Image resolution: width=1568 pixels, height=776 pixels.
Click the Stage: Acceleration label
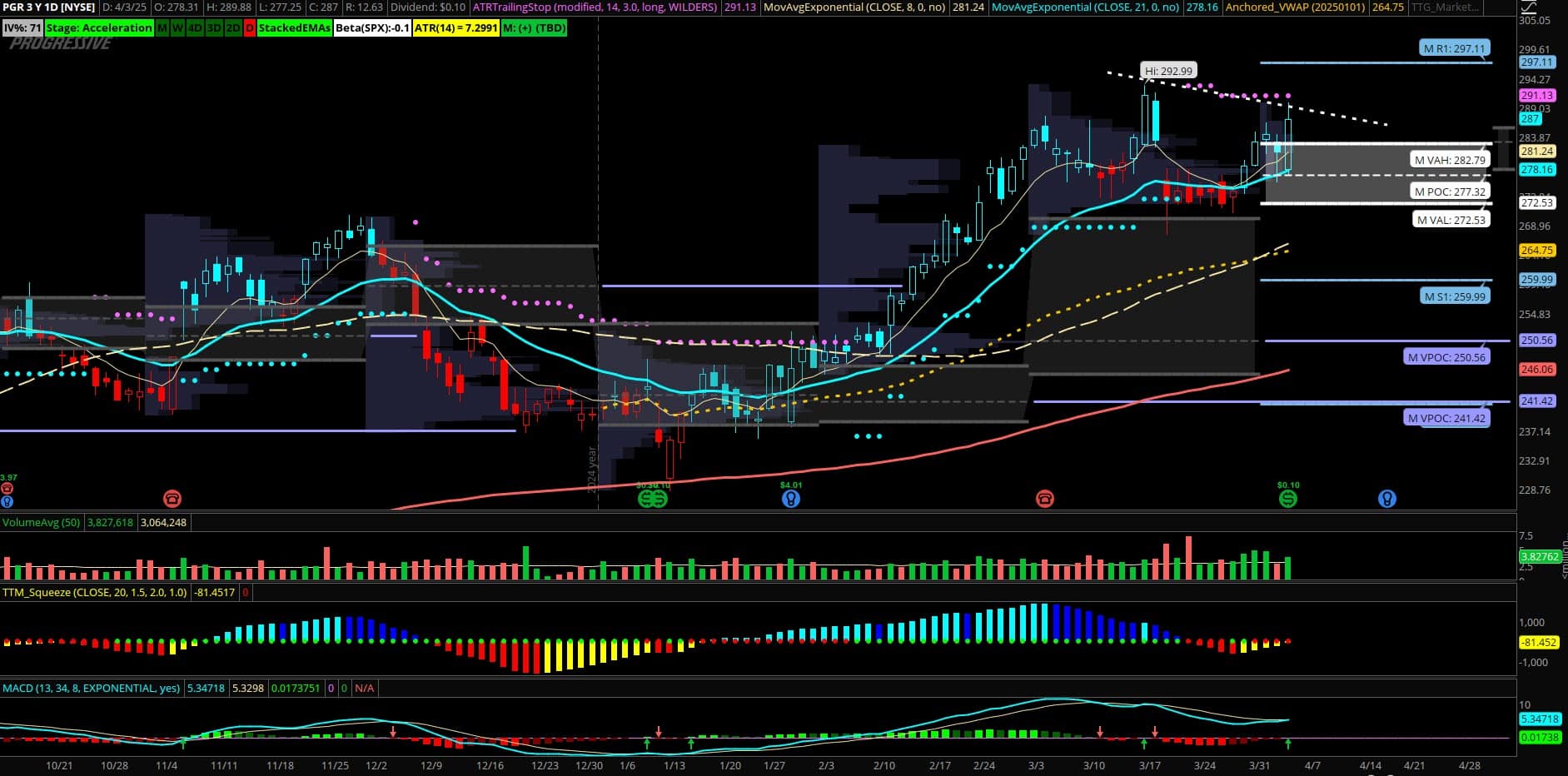pos(99,27)
